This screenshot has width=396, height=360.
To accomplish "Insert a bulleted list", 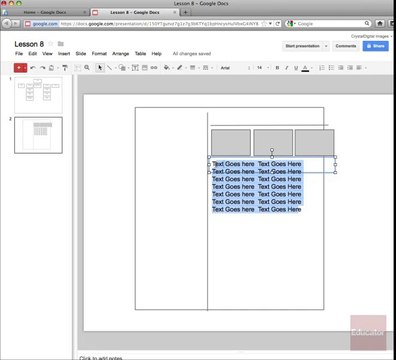I will 331,68.
